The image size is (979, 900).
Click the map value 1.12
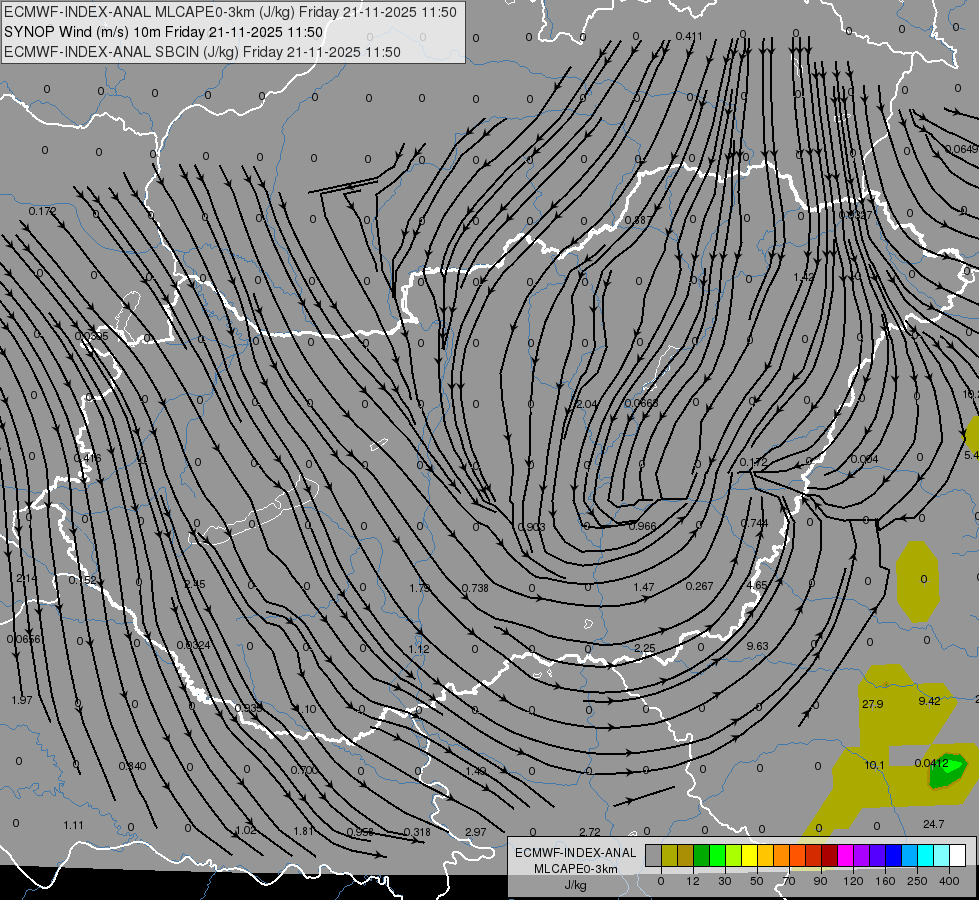click(x=419, y=649)
